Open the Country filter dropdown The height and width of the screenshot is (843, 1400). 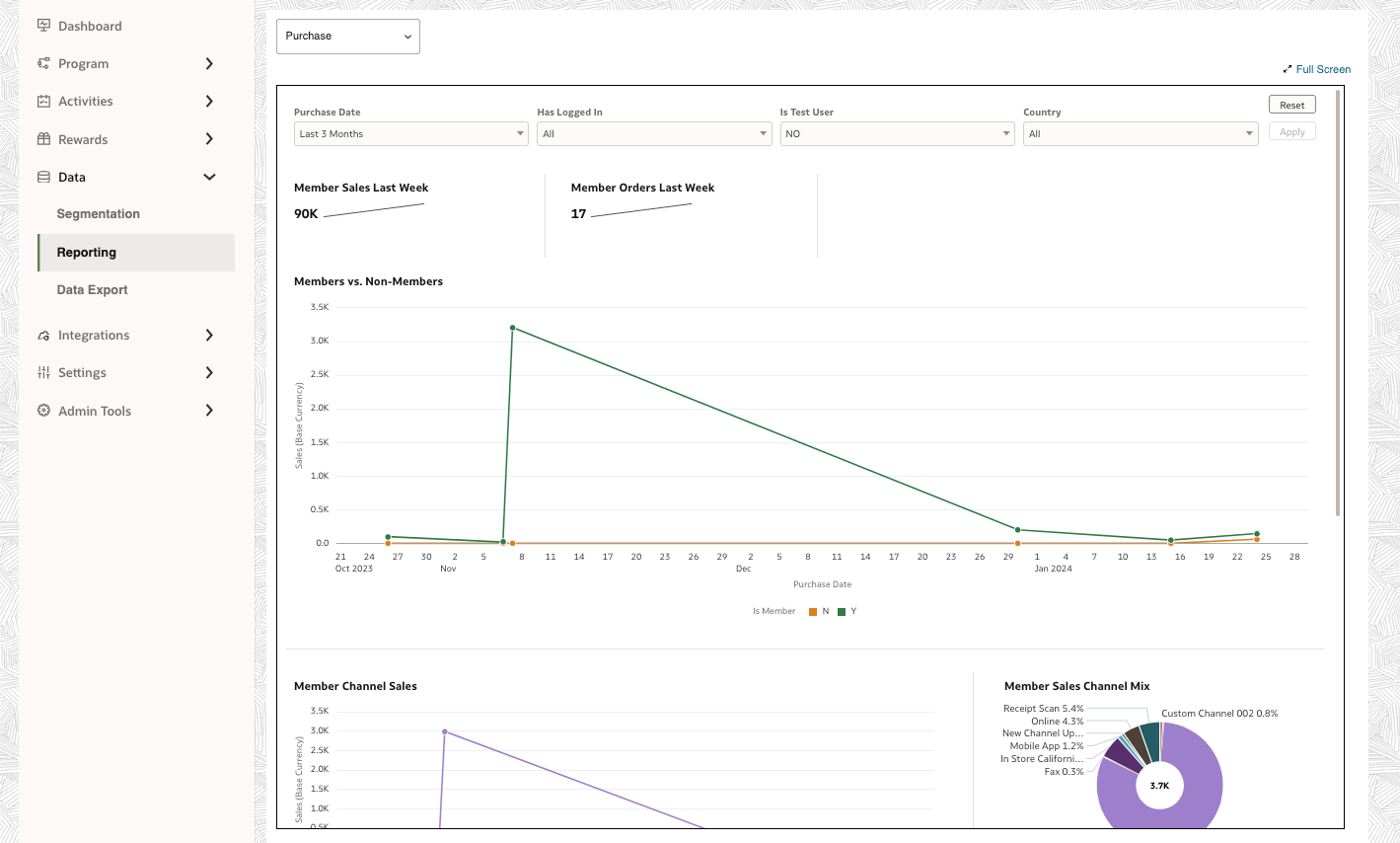pos(1140,134)
